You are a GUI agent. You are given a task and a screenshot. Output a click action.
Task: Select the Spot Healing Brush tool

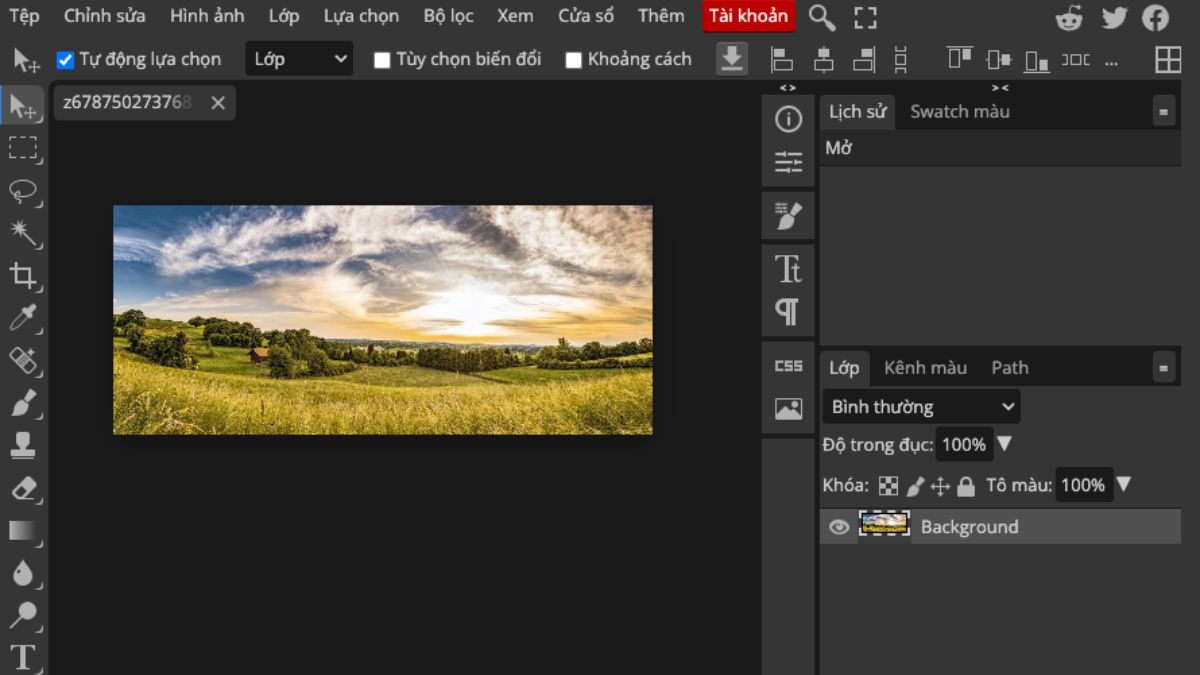pyautogui.click(x=23, y=360)
